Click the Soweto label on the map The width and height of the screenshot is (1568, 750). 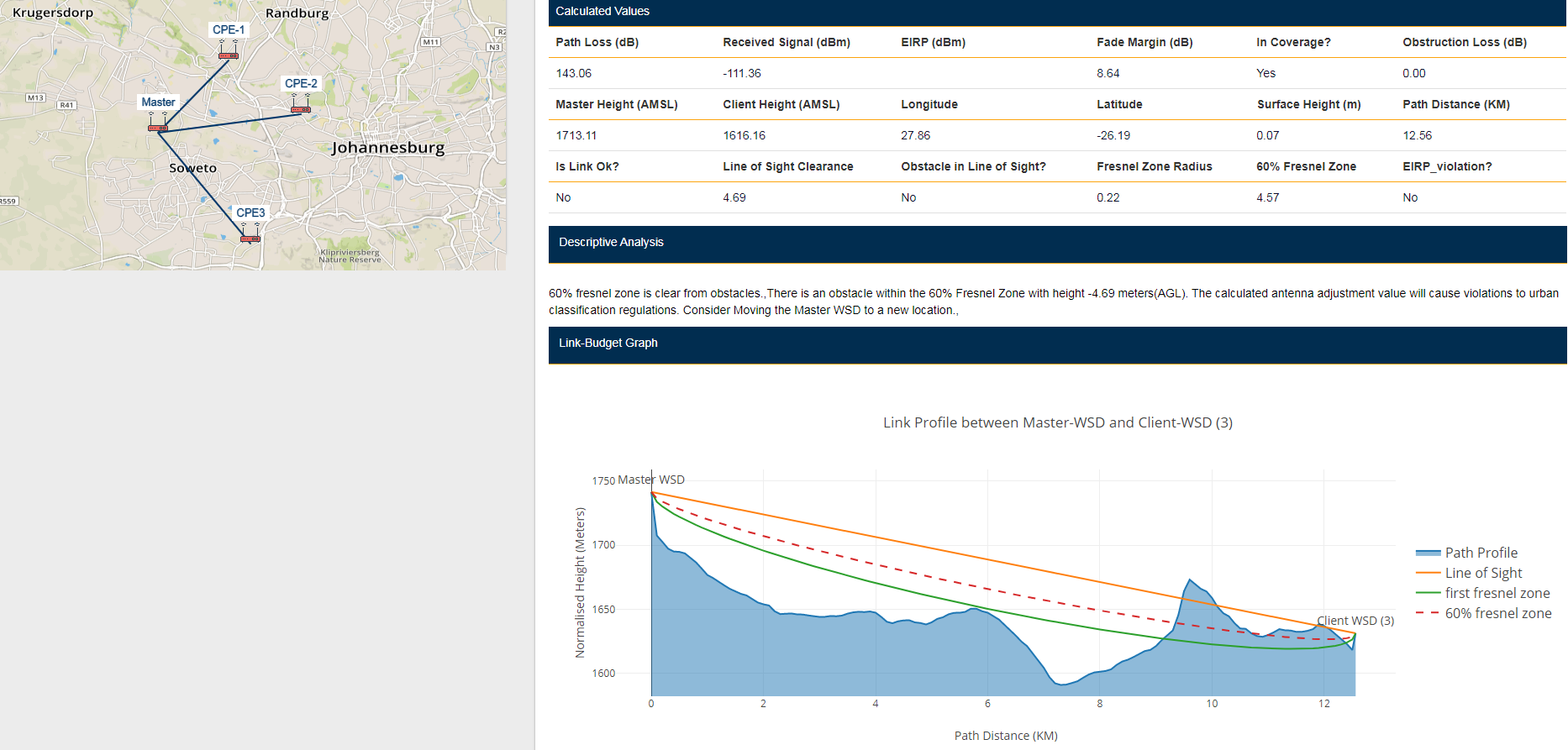[x=192, y=168]
